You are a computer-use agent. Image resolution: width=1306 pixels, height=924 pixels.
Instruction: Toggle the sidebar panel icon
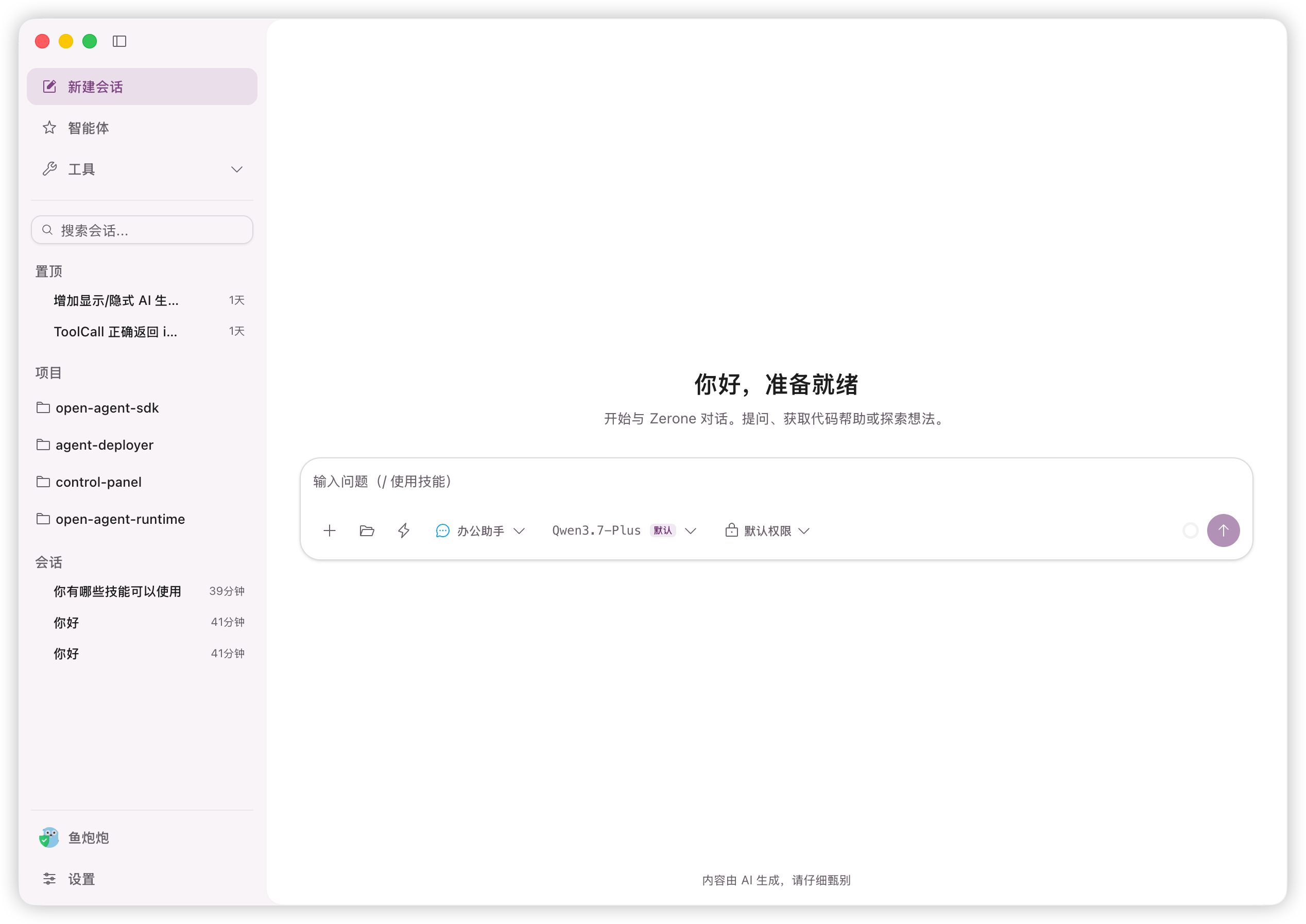click(x=119, y=41)
